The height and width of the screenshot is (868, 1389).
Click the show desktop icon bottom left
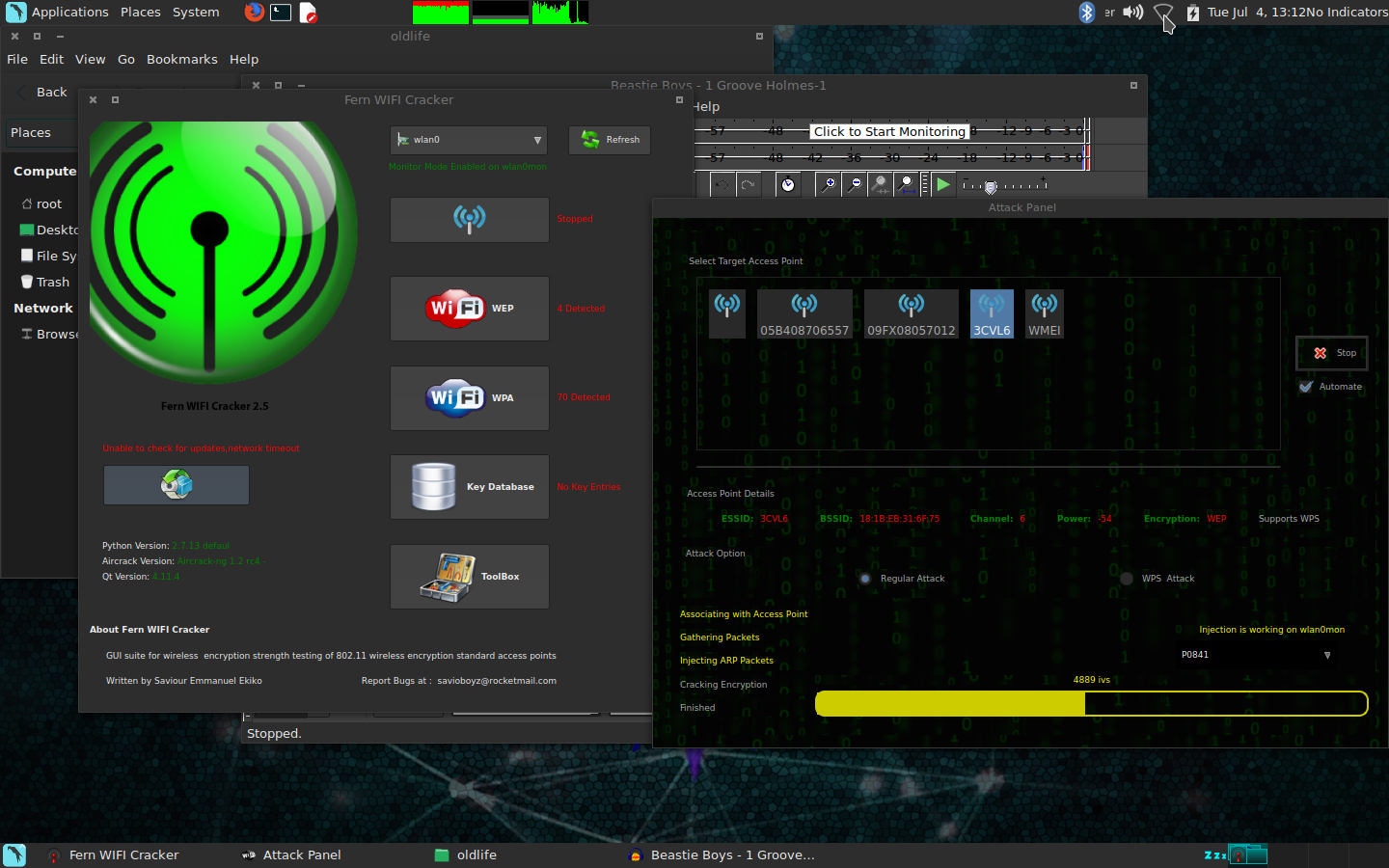[14, 855]
